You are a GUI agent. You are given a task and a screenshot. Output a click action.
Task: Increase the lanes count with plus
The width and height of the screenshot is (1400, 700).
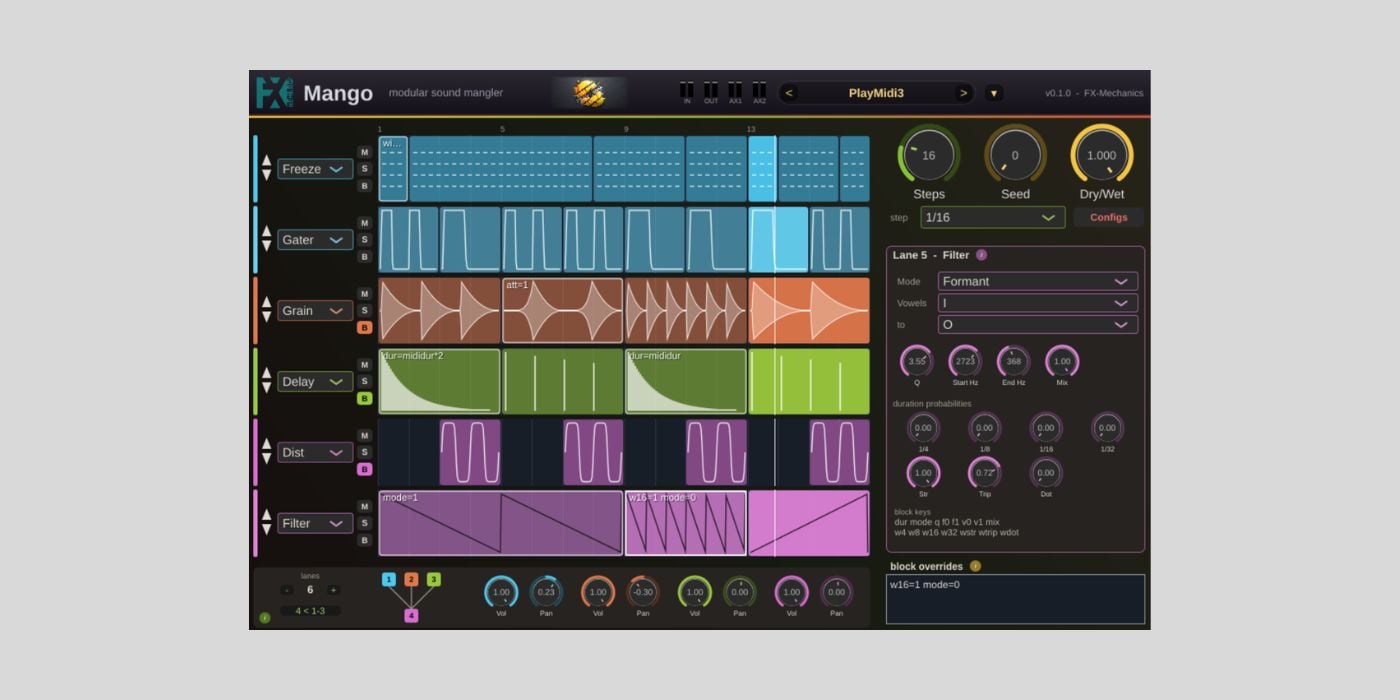pos(333,590)
